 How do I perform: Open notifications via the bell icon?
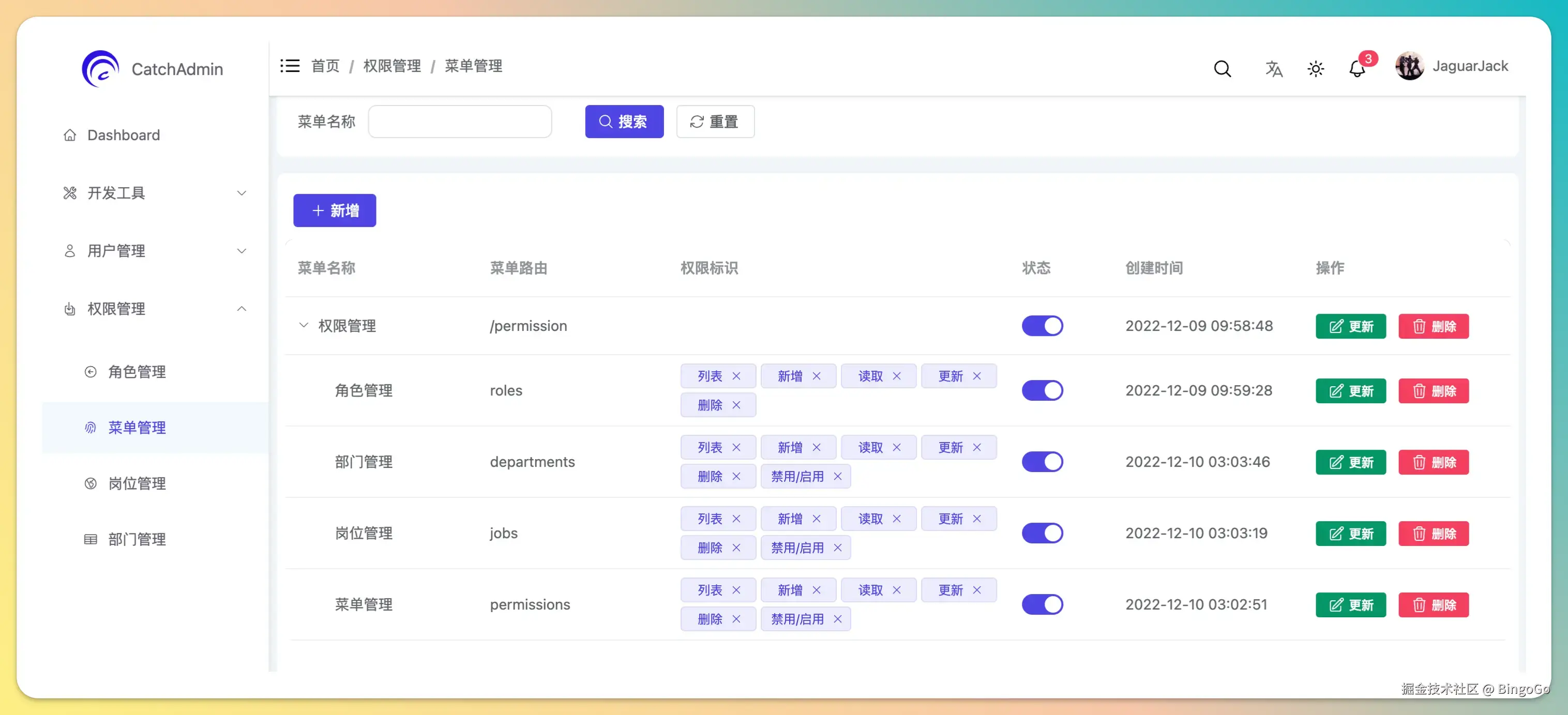tap(1356, 69)
